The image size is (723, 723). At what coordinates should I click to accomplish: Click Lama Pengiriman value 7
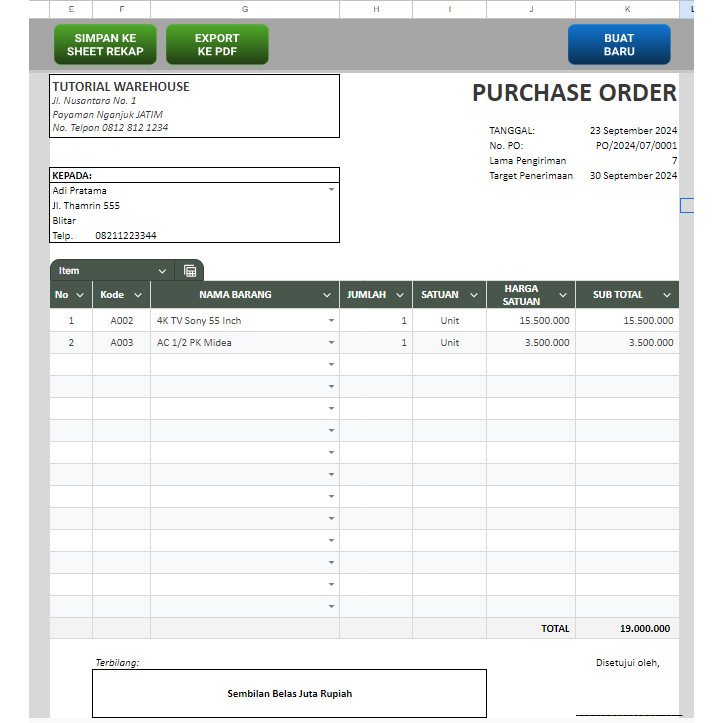[x=675, y=161]
